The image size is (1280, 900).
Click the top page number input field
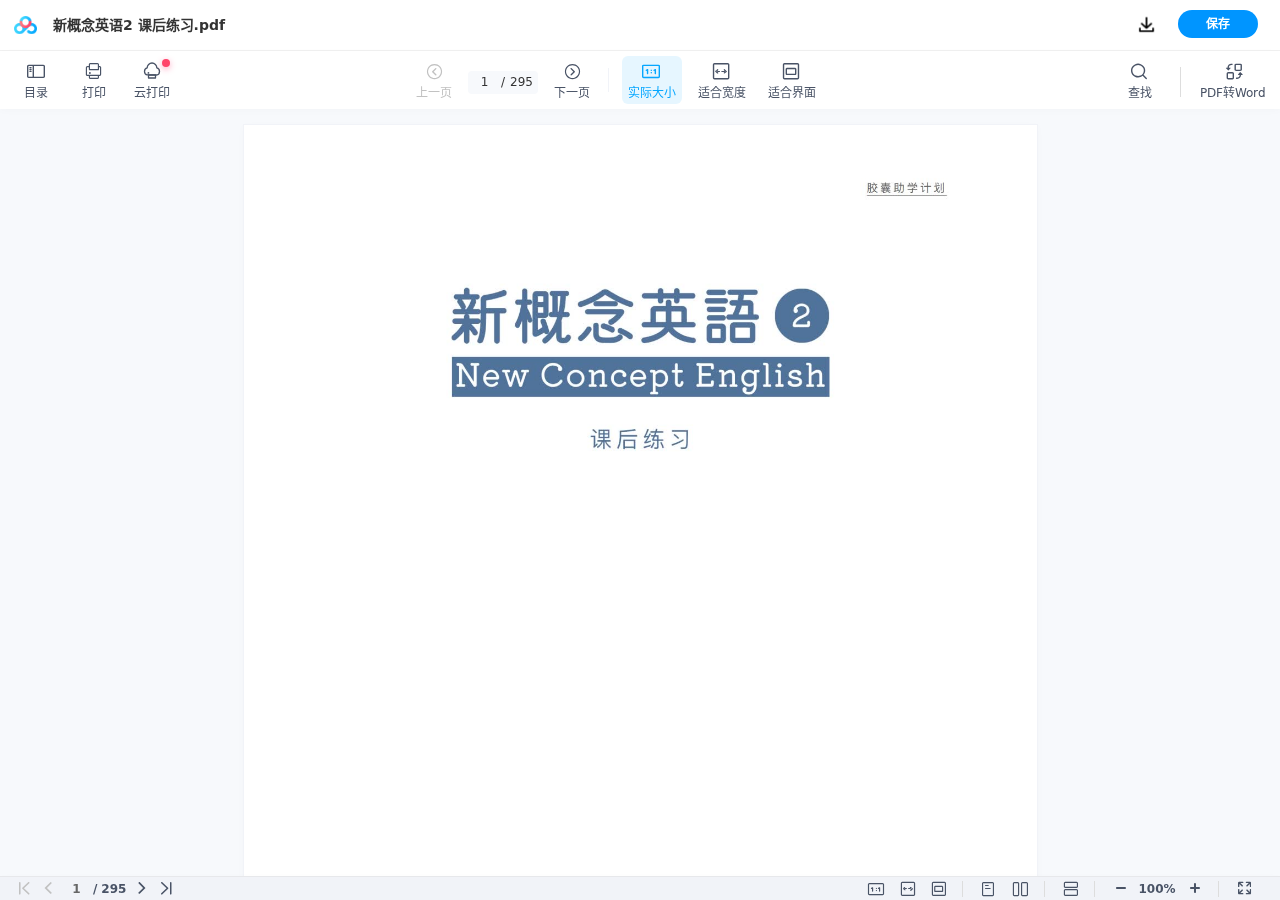point(484,82)
